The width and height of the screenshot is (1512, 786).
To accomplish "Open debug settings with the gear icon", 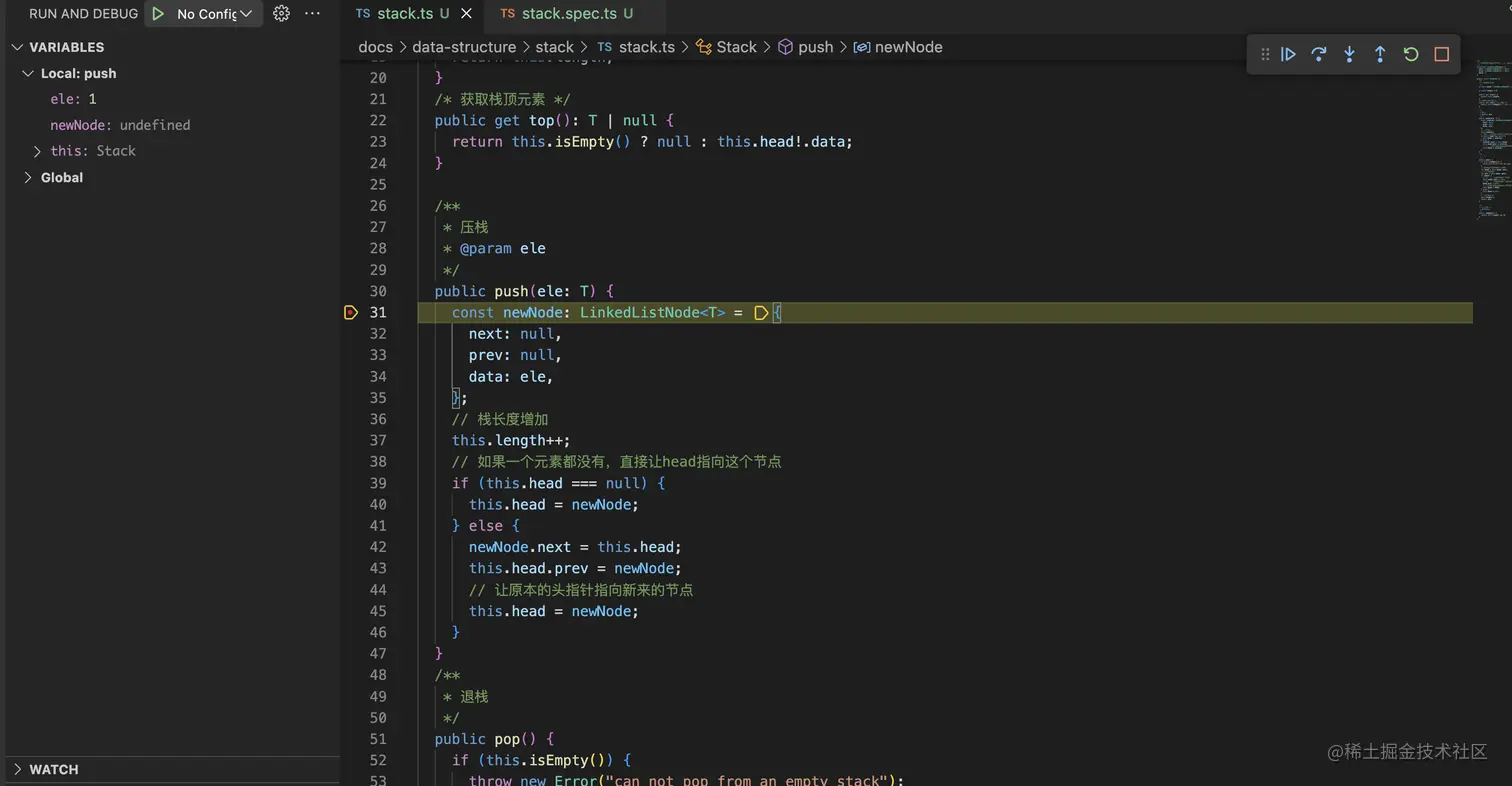I will point(281,13).
